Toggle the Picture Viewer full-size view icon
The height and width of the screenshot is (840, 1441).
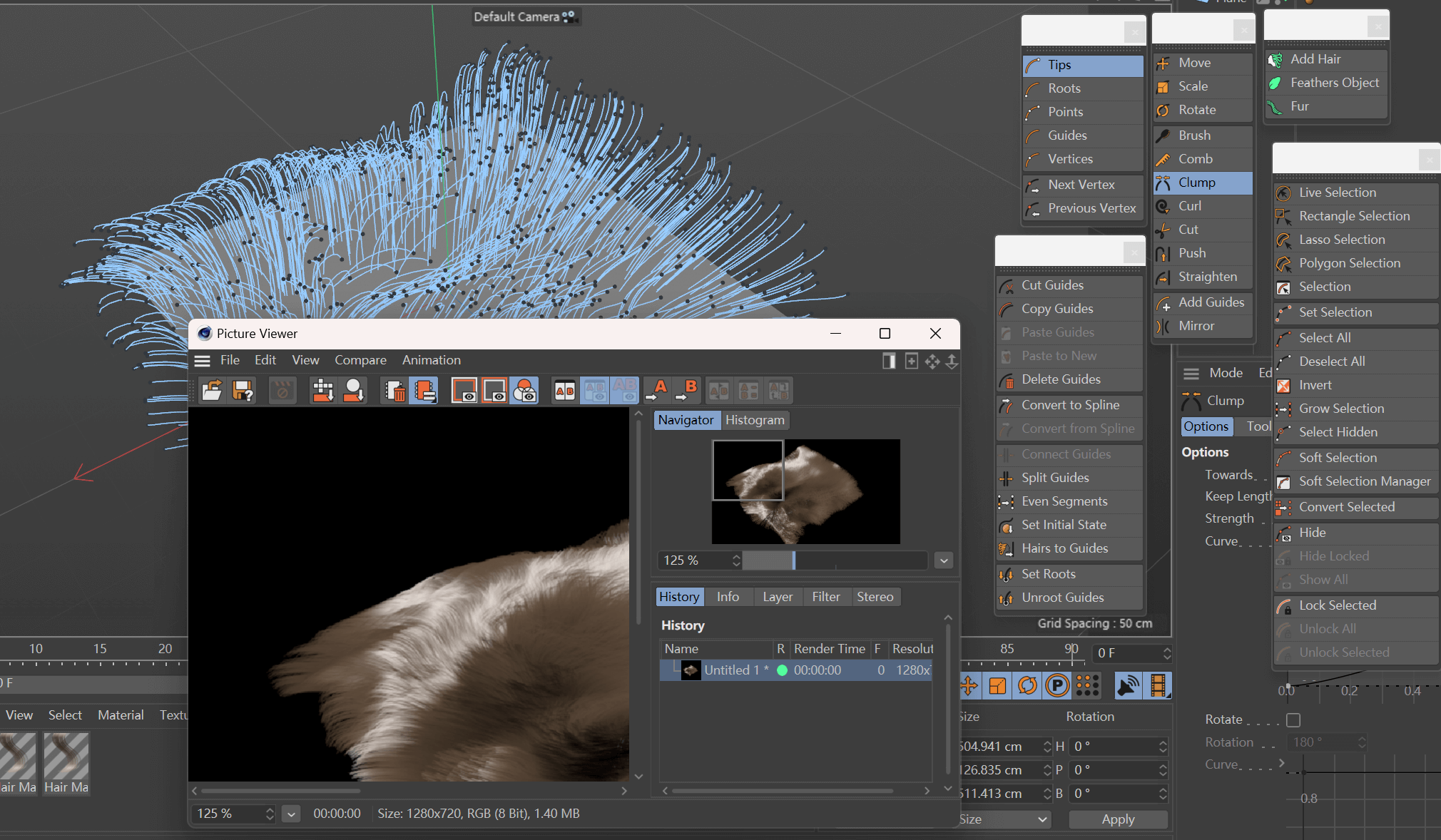tap(889, 362)
